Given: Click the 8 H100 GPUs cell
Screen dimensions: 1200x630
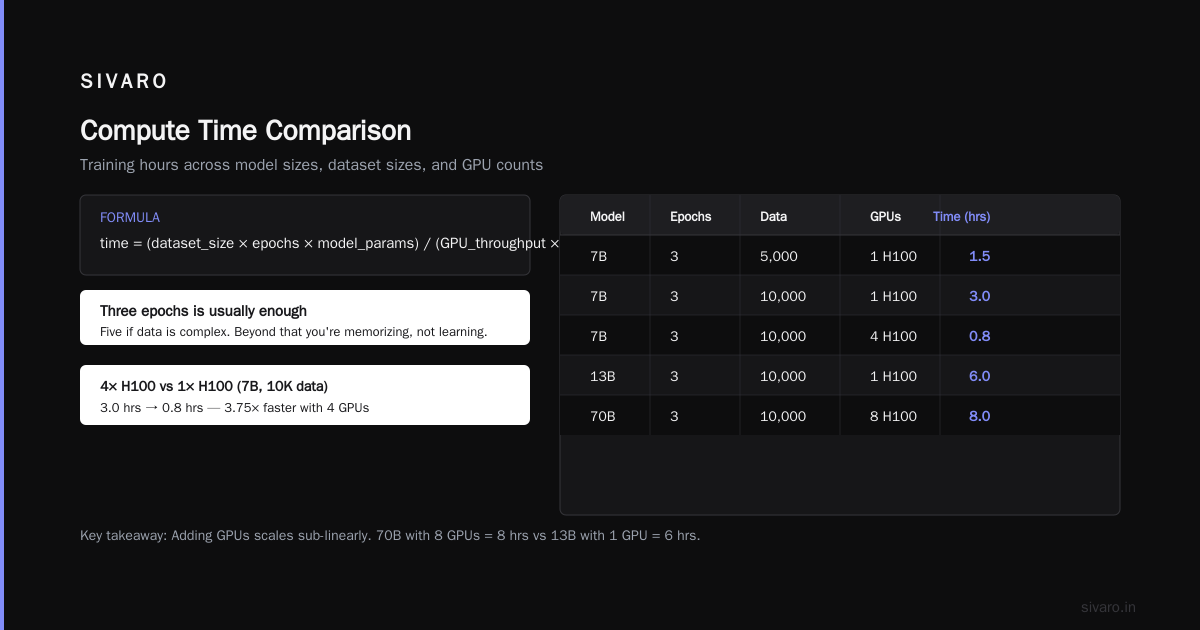Looking at the screenshot, I should 893,416.
